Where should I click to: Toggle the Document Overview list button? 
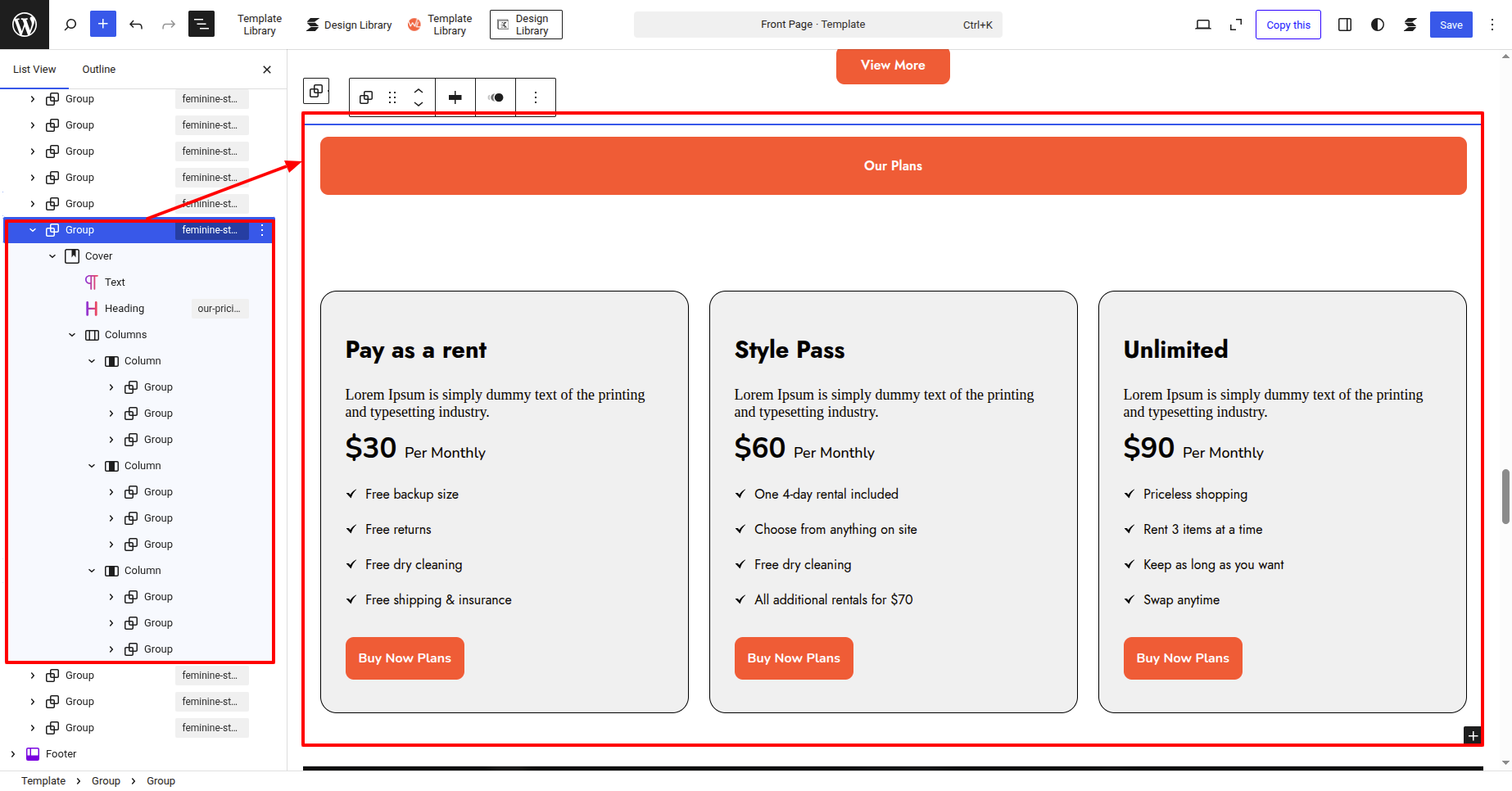point(201,25)
